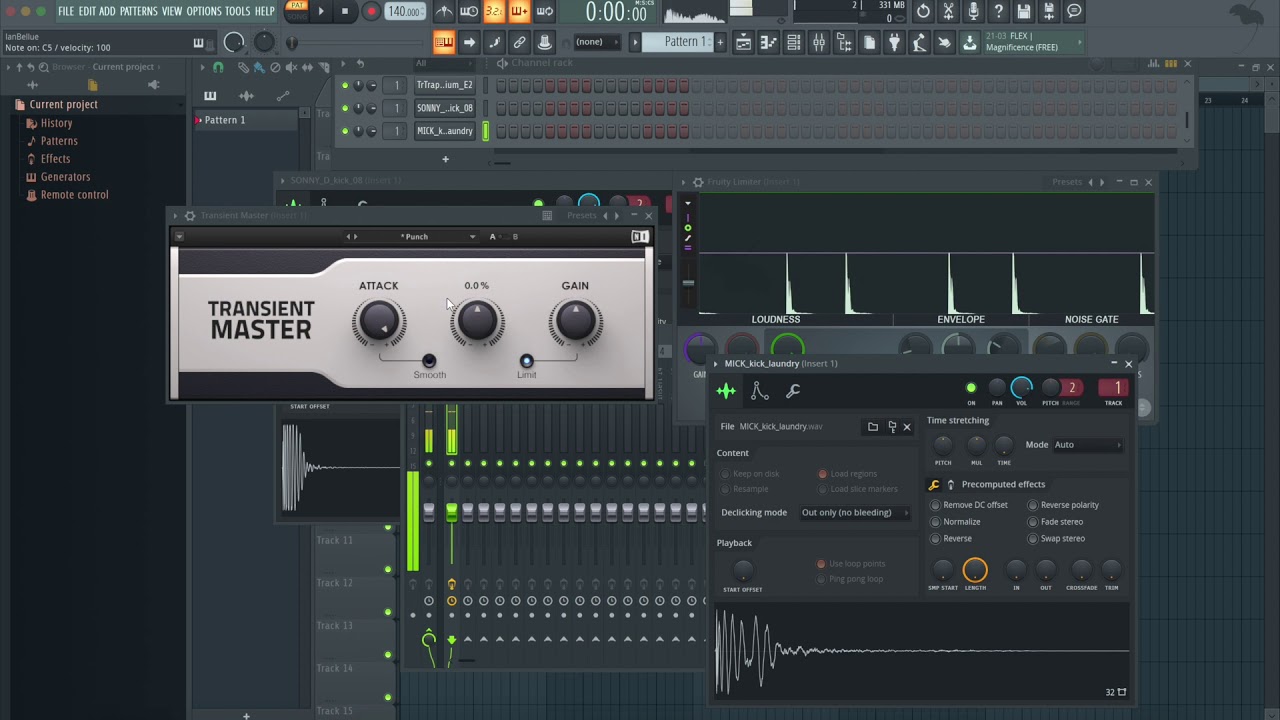The image size is (1280, 720).
Task: Click the Fruity Limiter ENVELOPE label
Action: 961,319
